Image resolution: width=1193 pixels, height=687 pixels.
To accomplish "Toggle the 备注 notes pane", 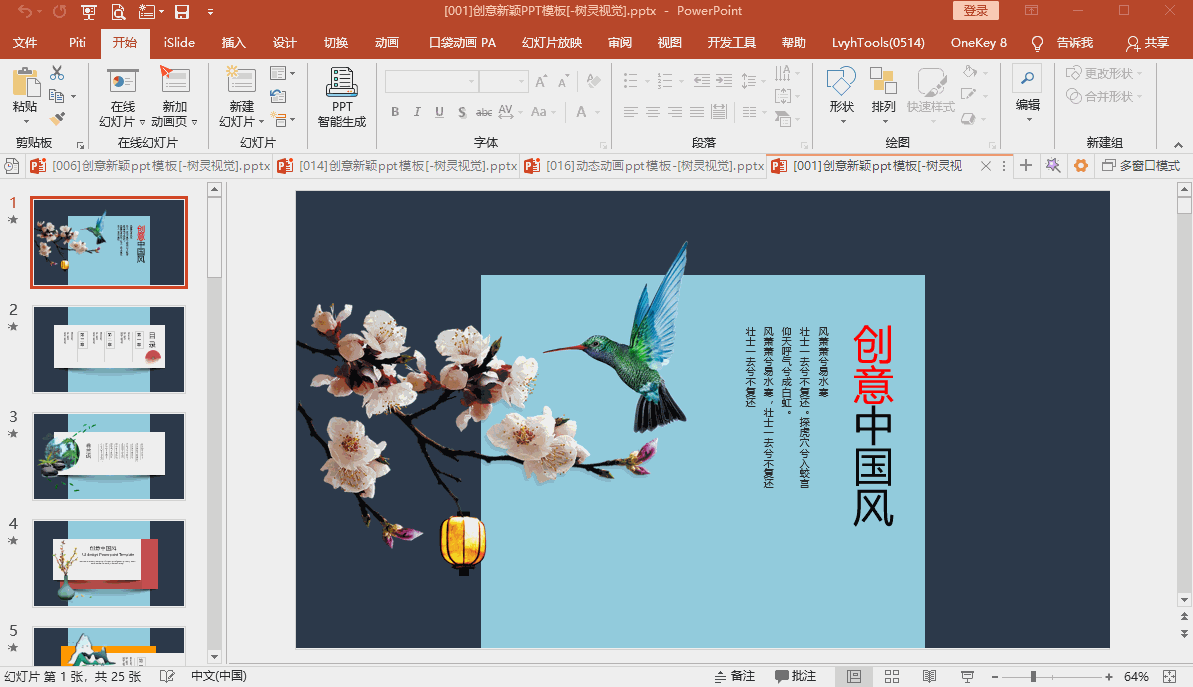I will (x=734, y=676).
